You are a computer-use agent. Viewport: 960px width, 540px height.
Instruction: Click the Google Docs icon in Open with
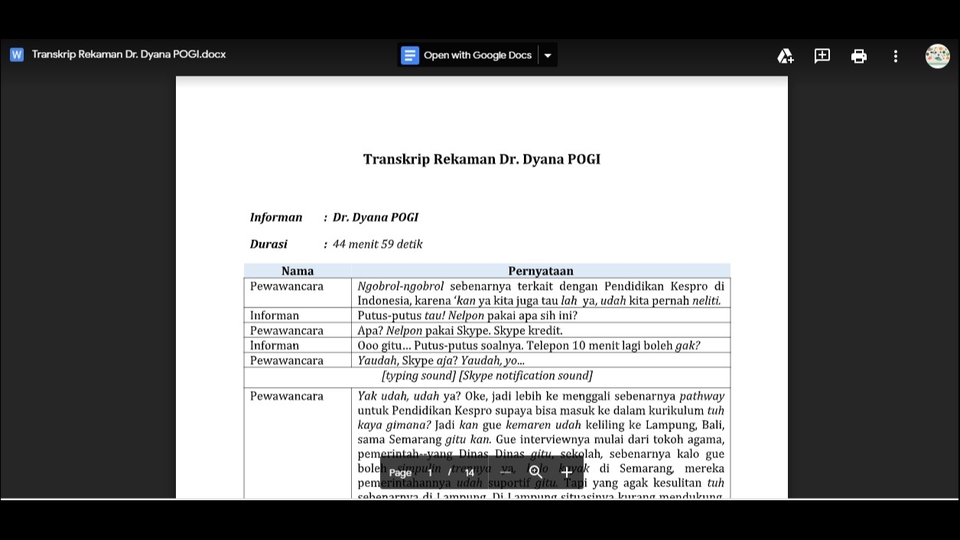click(410, 56)
